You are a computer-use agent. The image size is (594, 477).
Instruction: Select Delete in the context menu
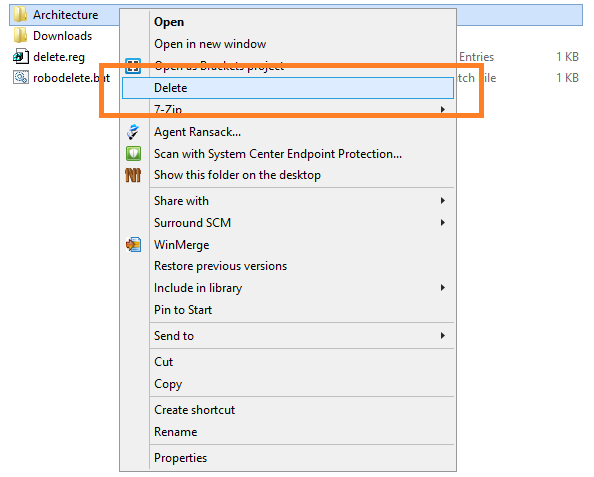pyautogui.click(x=288, y=88)
